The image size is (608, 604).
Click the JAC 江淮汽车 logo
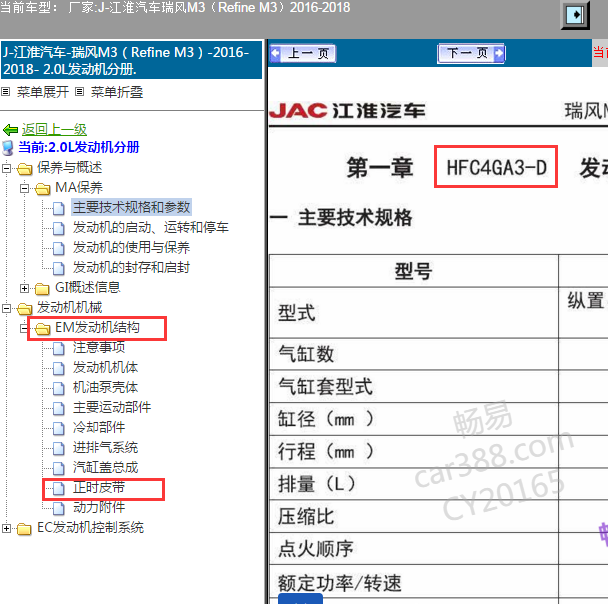coord(347,111)
